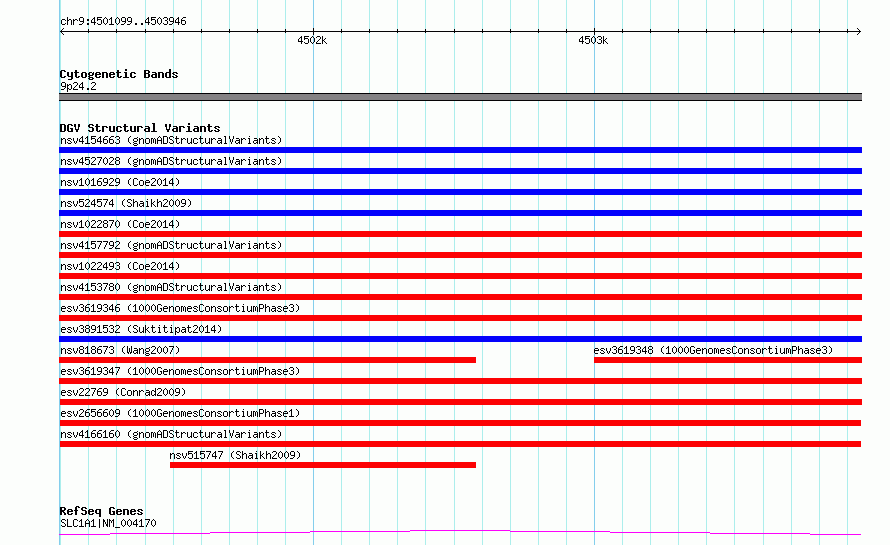Click the DGV Structural Variants track title

point(140,128)
